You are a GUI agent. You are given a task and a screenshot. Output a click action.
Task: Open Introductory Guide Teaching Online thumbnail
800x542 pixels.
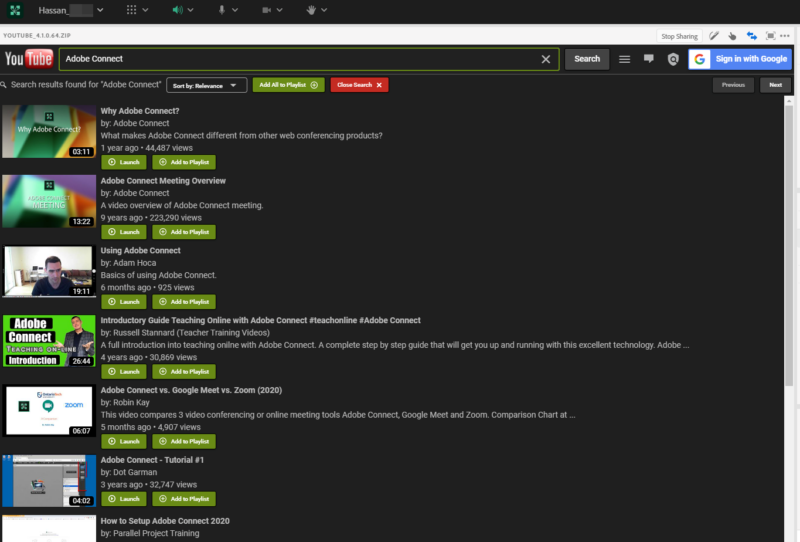tap(49, 341)
